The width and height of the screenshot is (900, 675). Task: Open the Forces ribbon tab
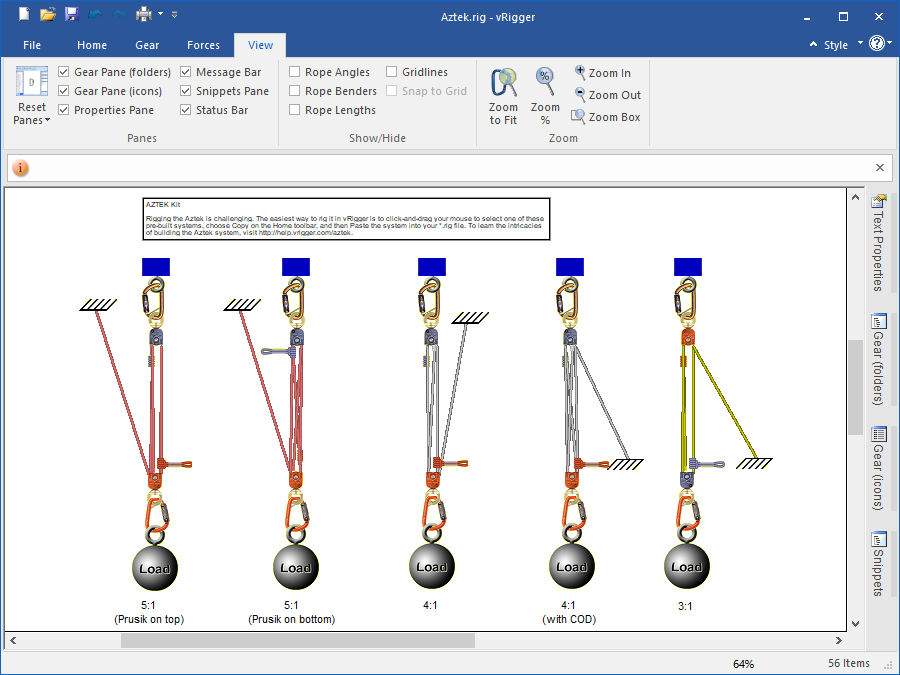pyautogui.click(x=203, y=45)
